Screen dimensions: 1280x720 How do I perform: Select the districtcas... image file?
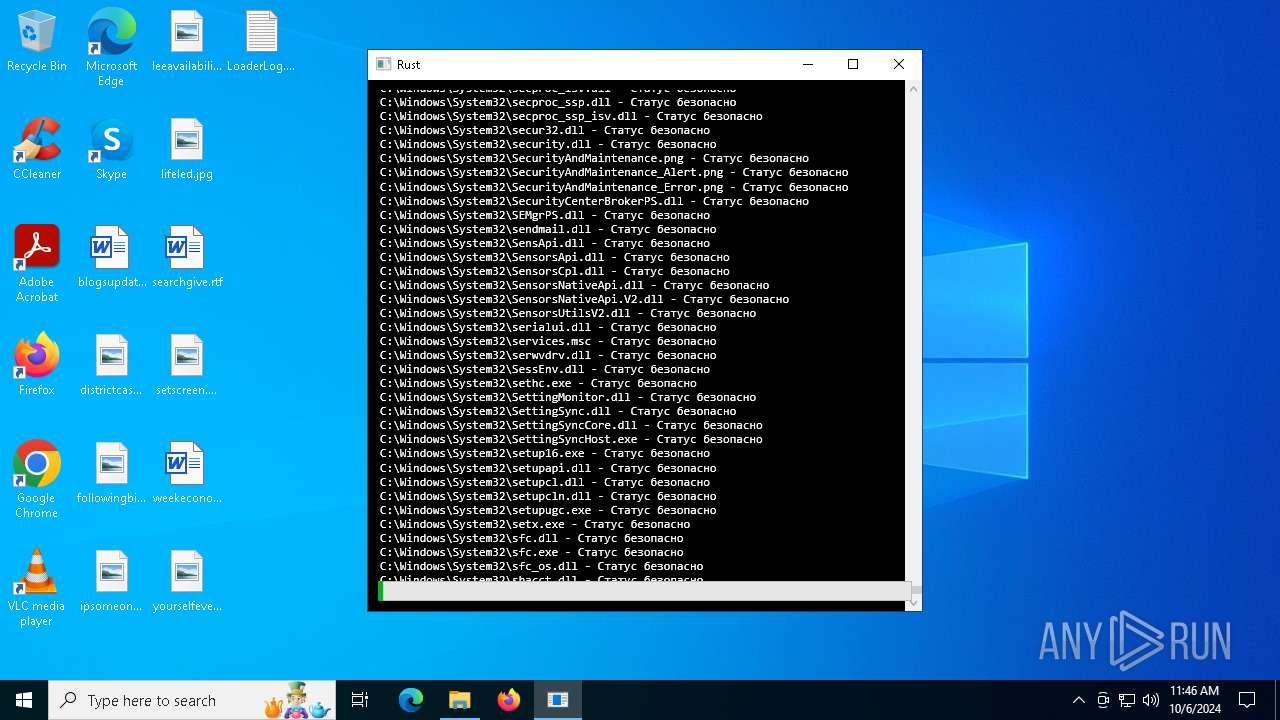[x=111, y=365]
